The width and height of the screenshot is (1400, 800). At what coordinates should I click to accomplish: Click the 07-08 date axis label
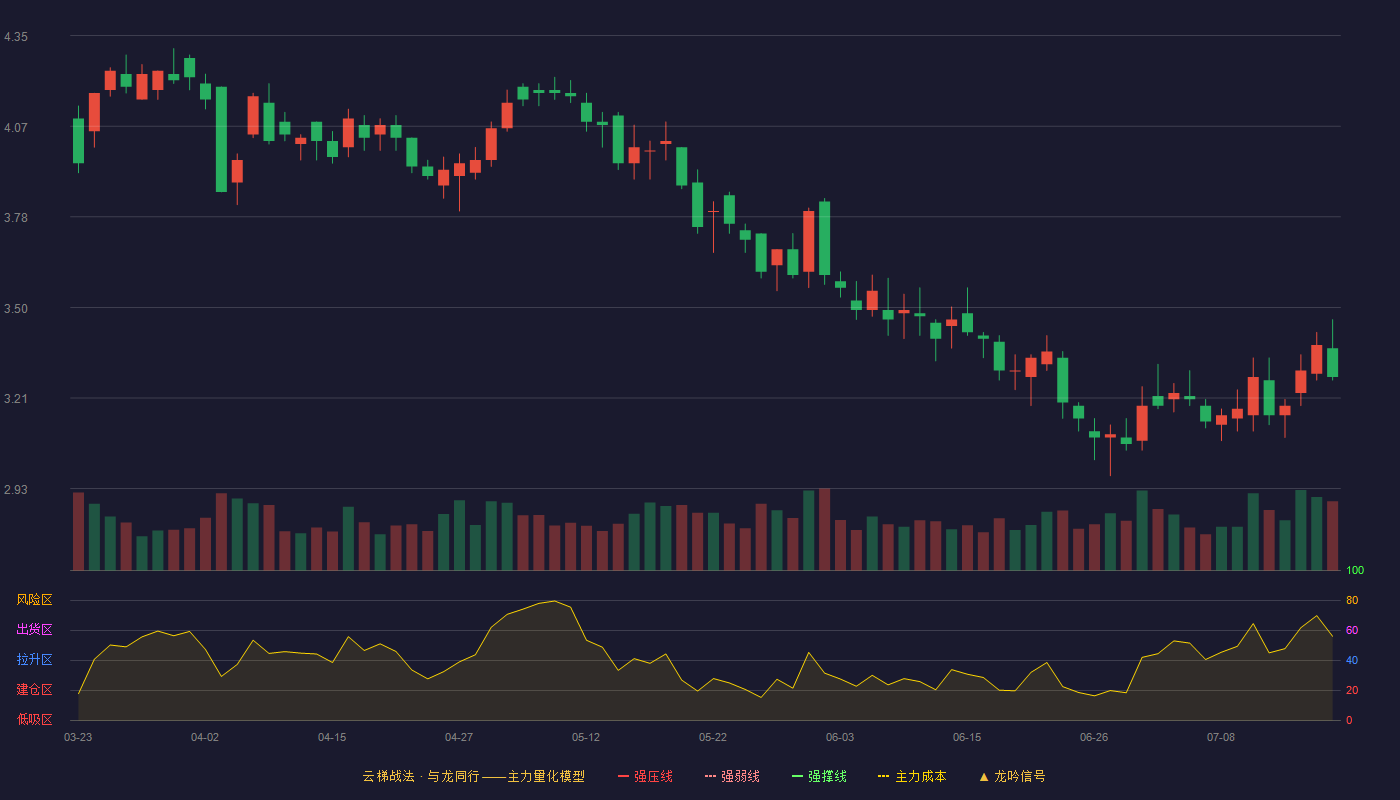pyautogui.click(x=1221, y=737)
